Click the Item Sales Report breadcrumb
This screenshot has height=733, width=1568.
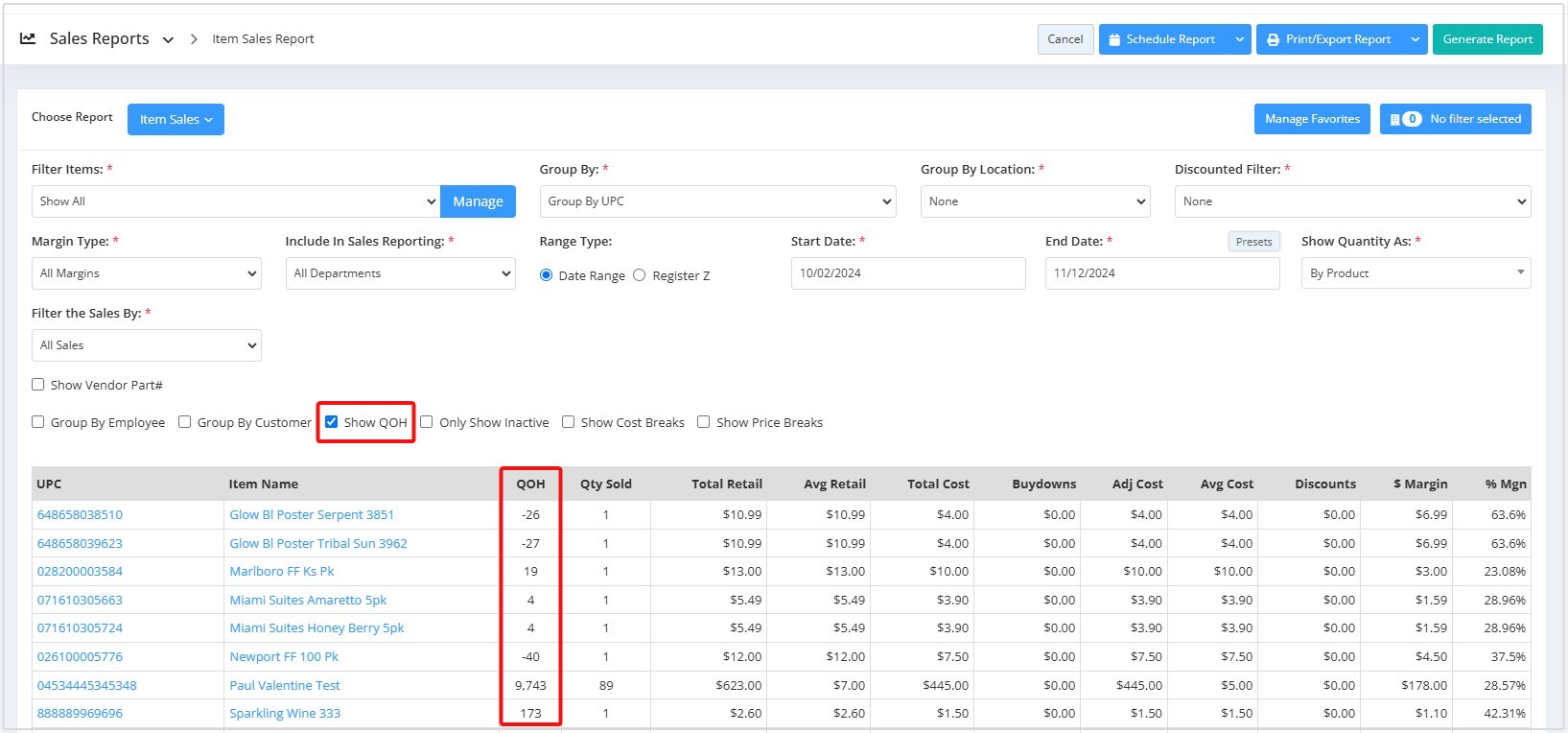pos(263,39)
